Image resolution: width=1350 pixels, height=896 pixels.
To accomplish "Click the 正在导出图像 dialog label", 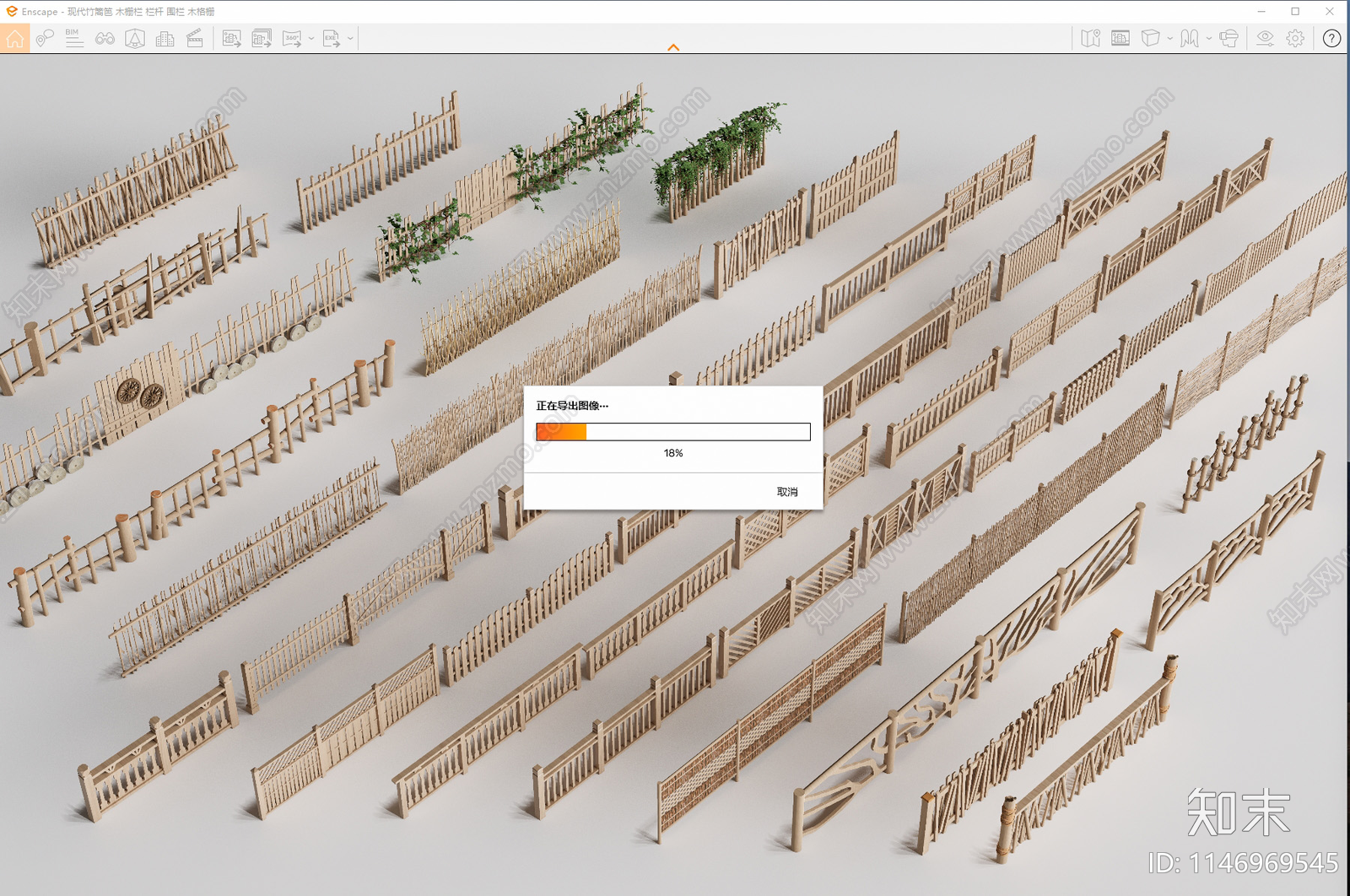I will (572, 406).
